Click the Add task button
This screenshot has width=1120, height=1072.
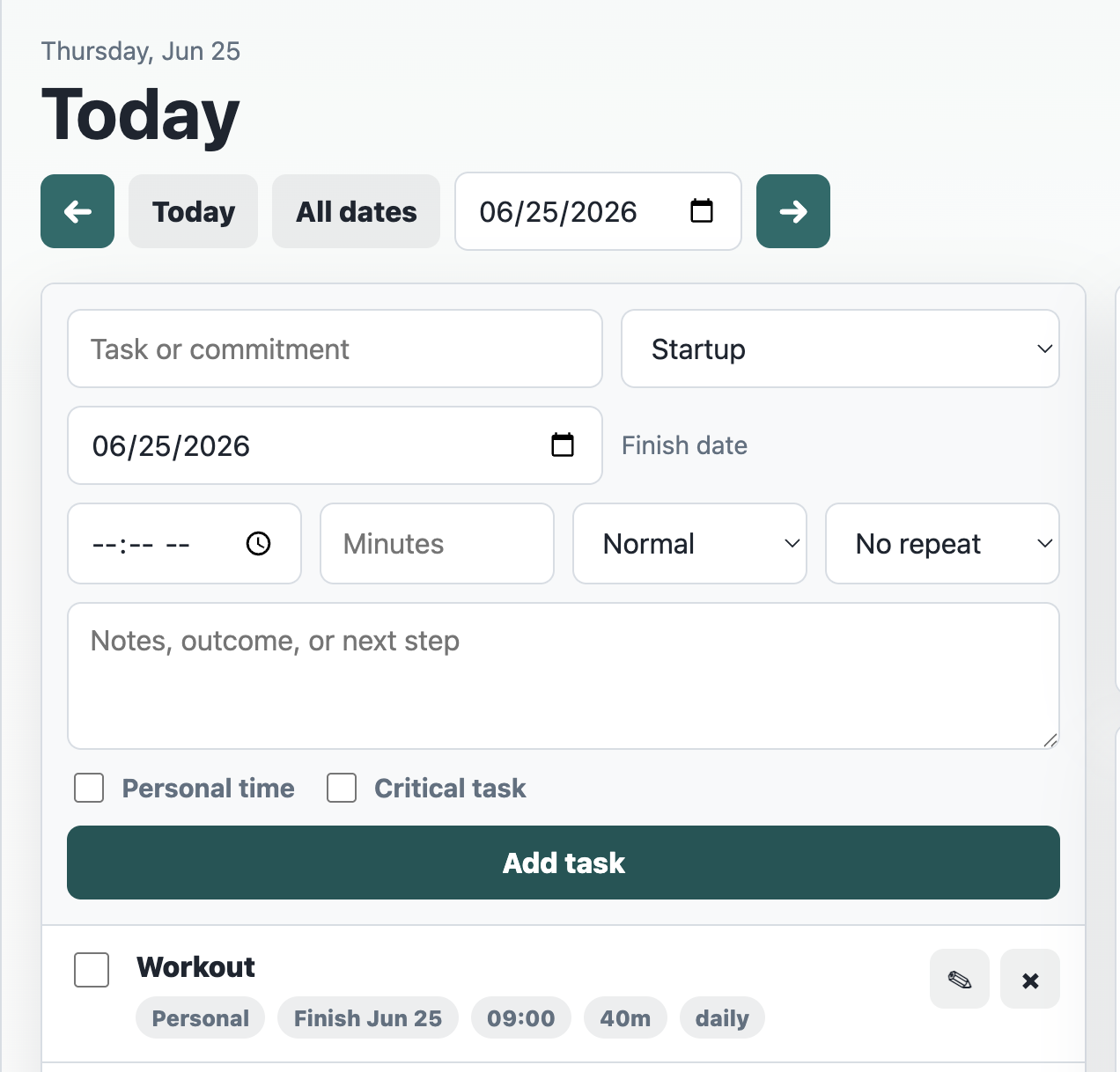point(564,863)
